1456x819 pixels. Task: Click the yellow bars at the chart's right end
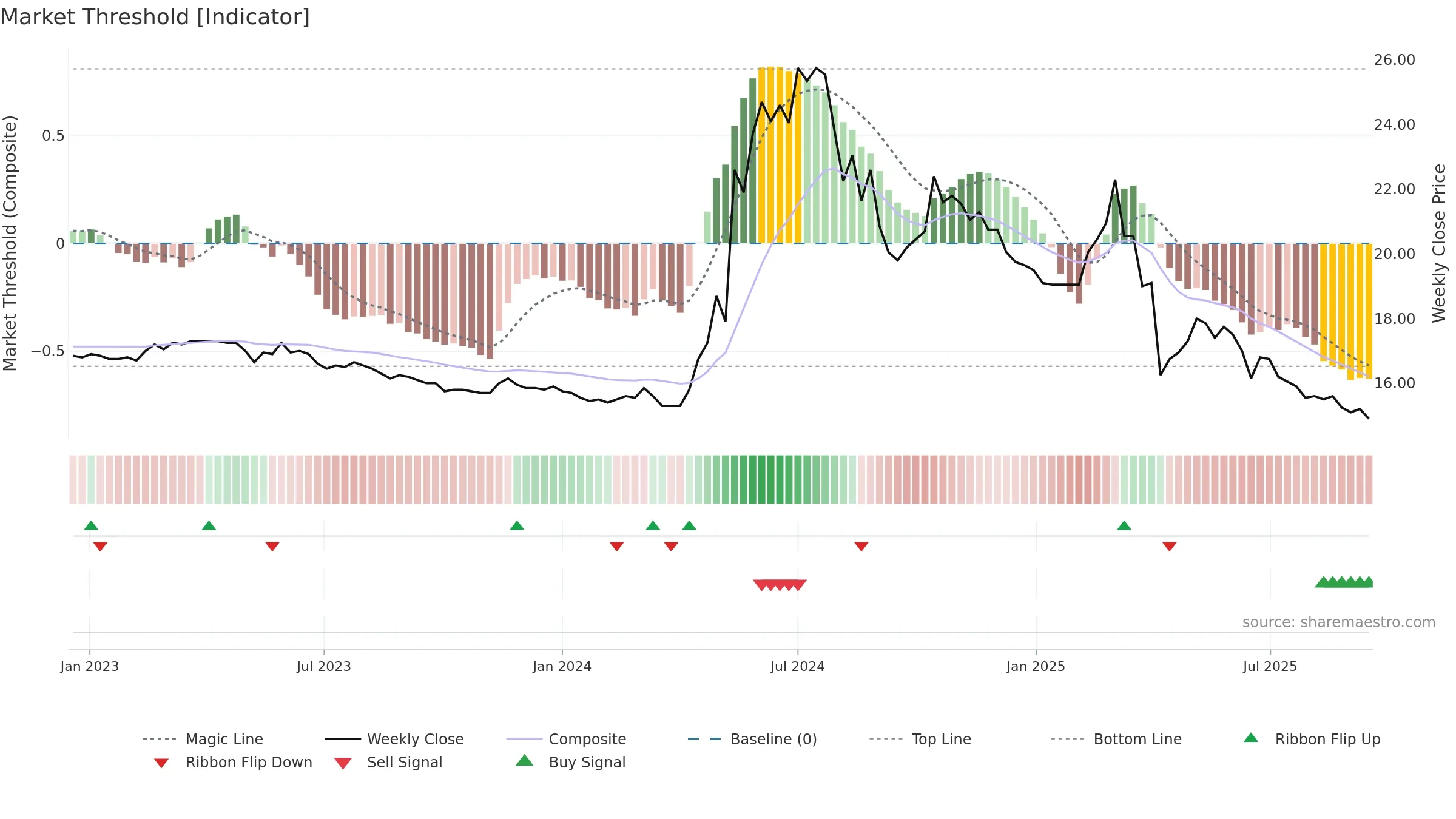click(x=1346, y=311)
